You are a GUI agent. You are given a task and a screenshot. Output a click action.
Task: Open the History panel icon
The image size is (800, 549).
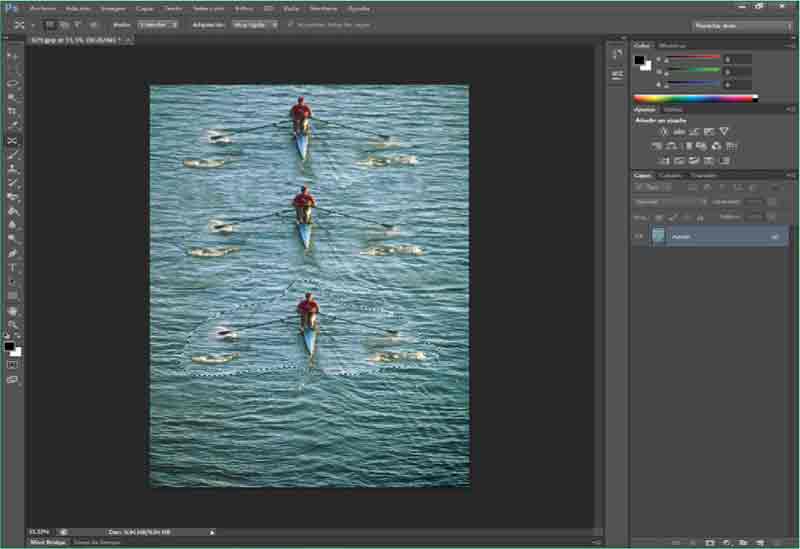pos(616,54)
